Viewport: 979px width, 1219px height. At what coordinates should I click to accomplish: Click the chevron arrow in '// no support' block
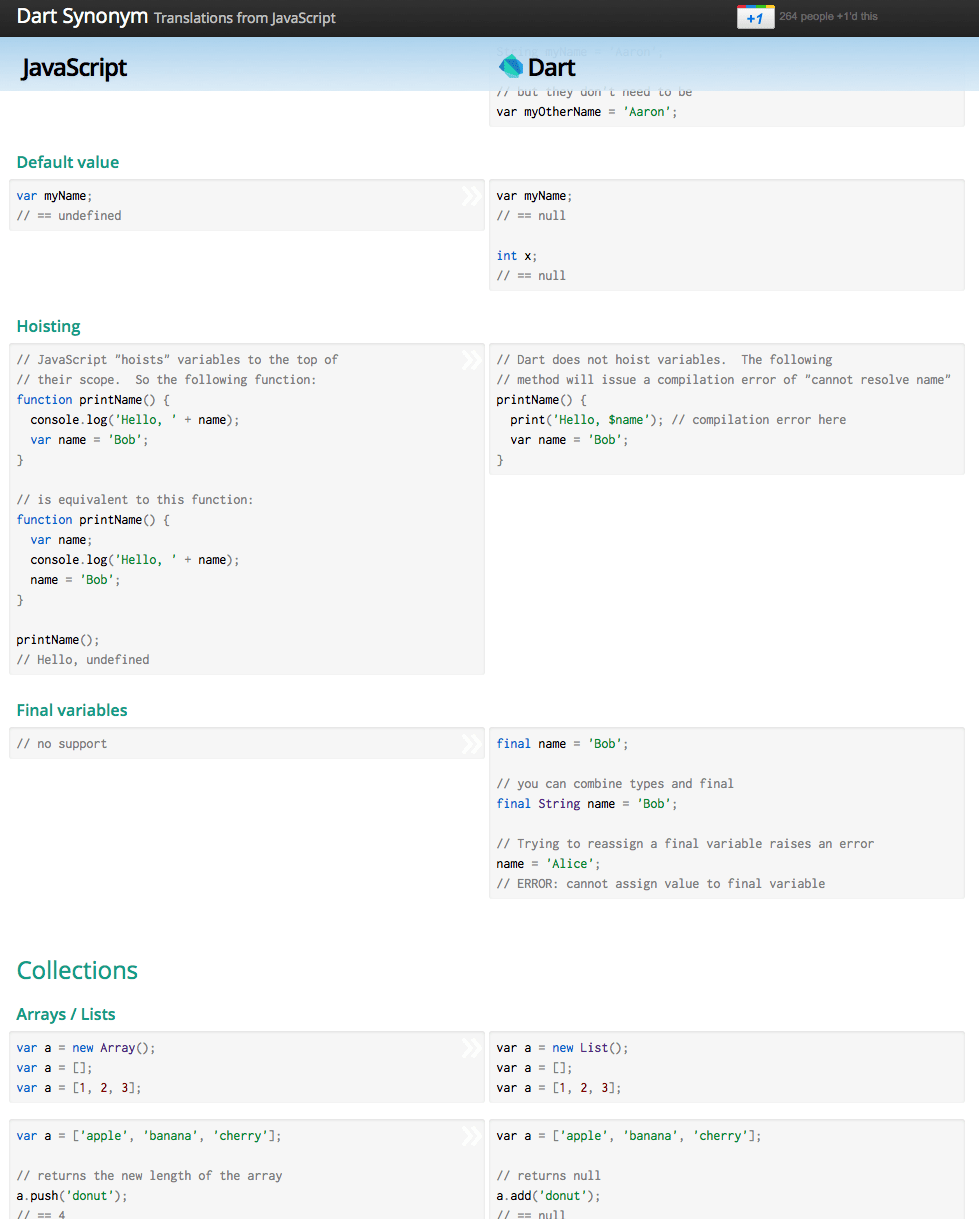pos(471,744)
